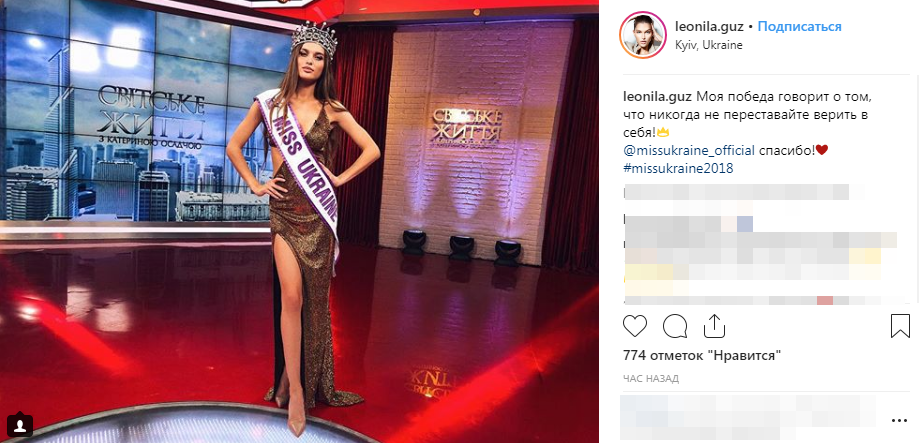Share post using the upload arrow icon
The image size is (919, 443).
tap(714, 326)
